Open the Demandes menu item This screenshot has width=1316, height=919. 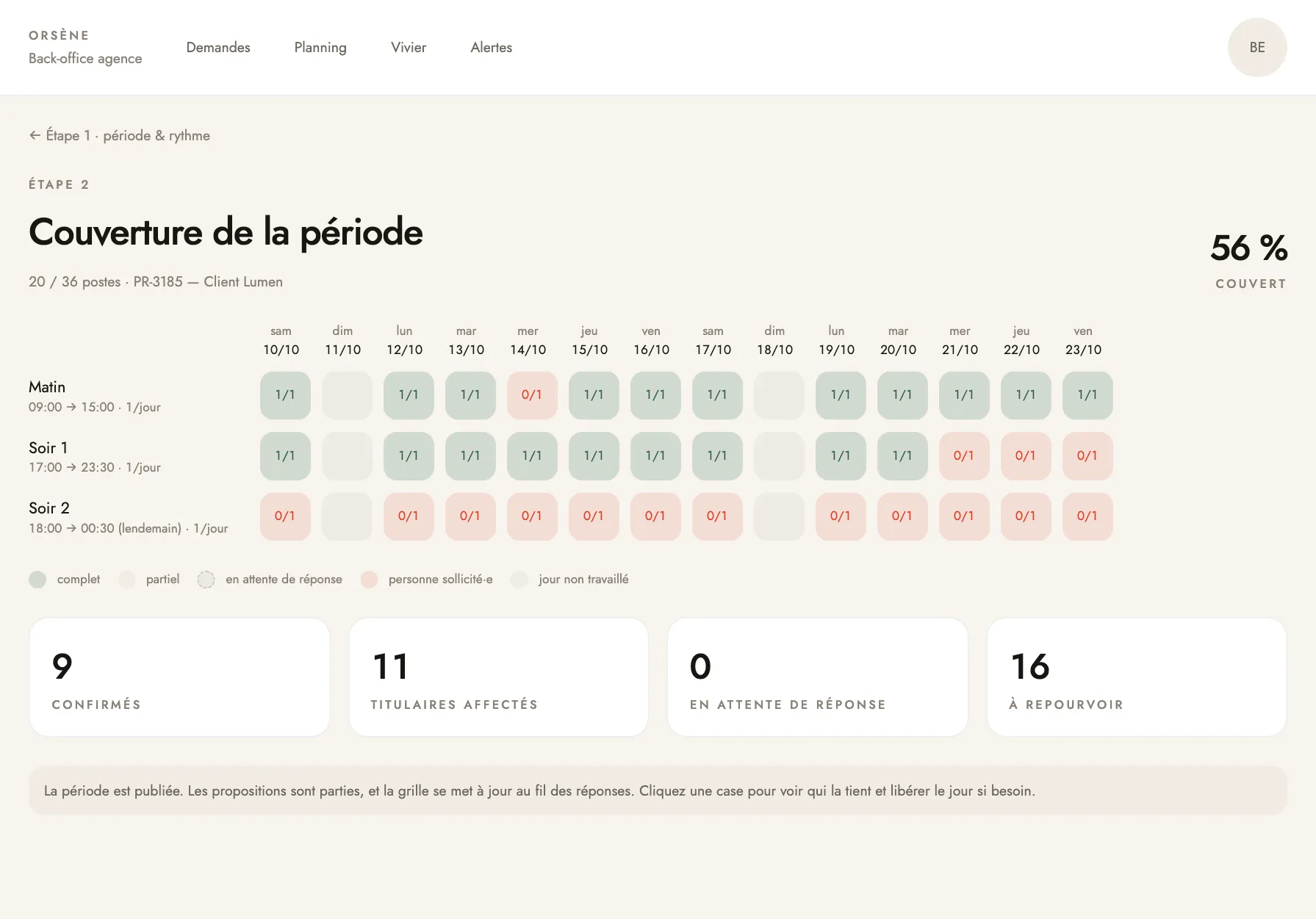tap(218, 47)
